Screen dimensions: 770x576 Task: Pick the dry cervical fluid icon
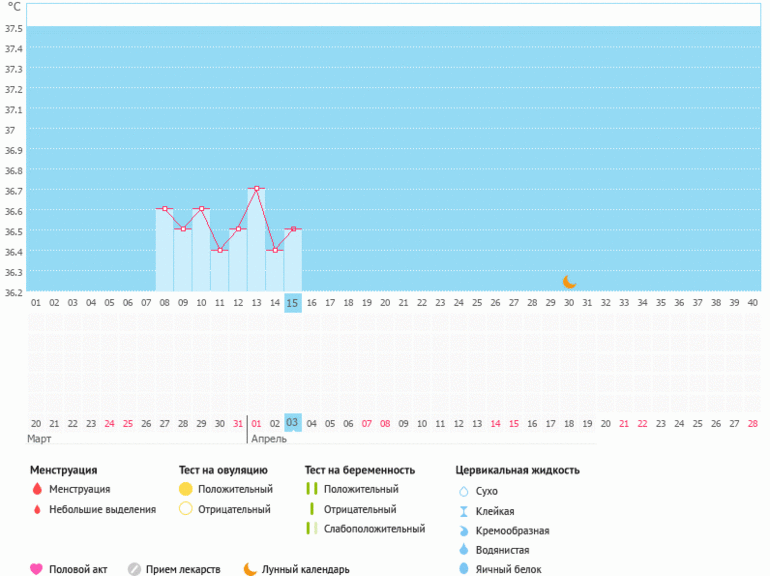pos(463,491)
